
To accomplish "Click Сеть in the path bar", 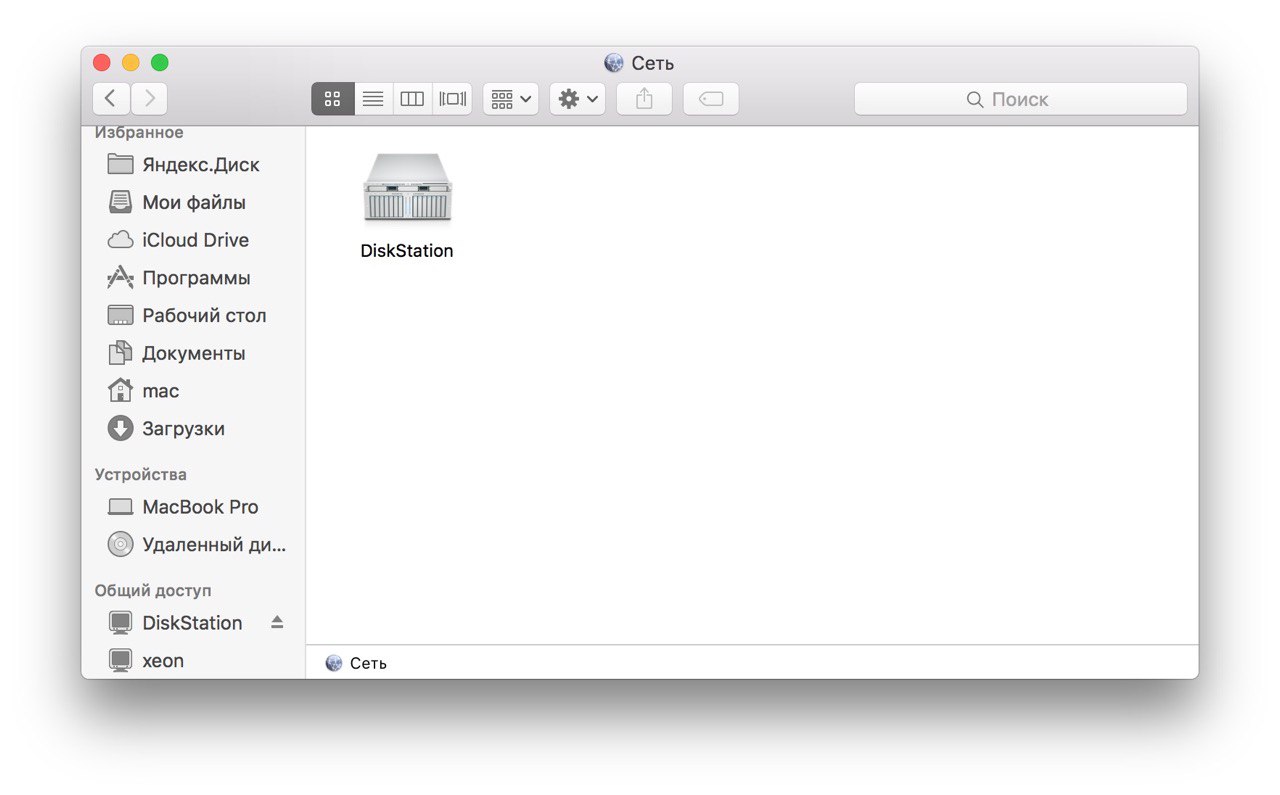I will (357, 663).
